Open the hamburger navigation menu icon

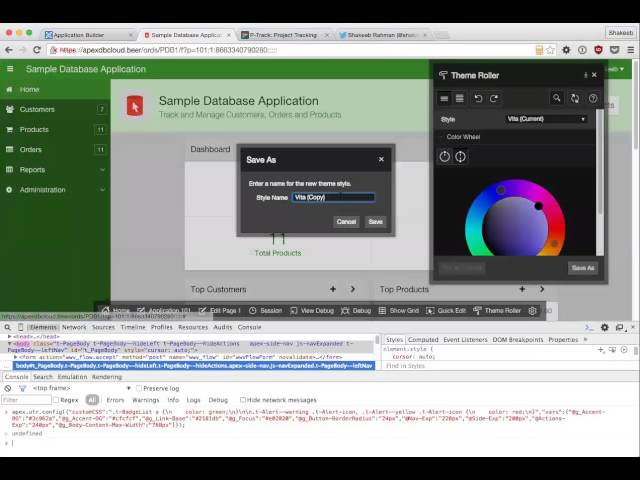coord(10,69)
